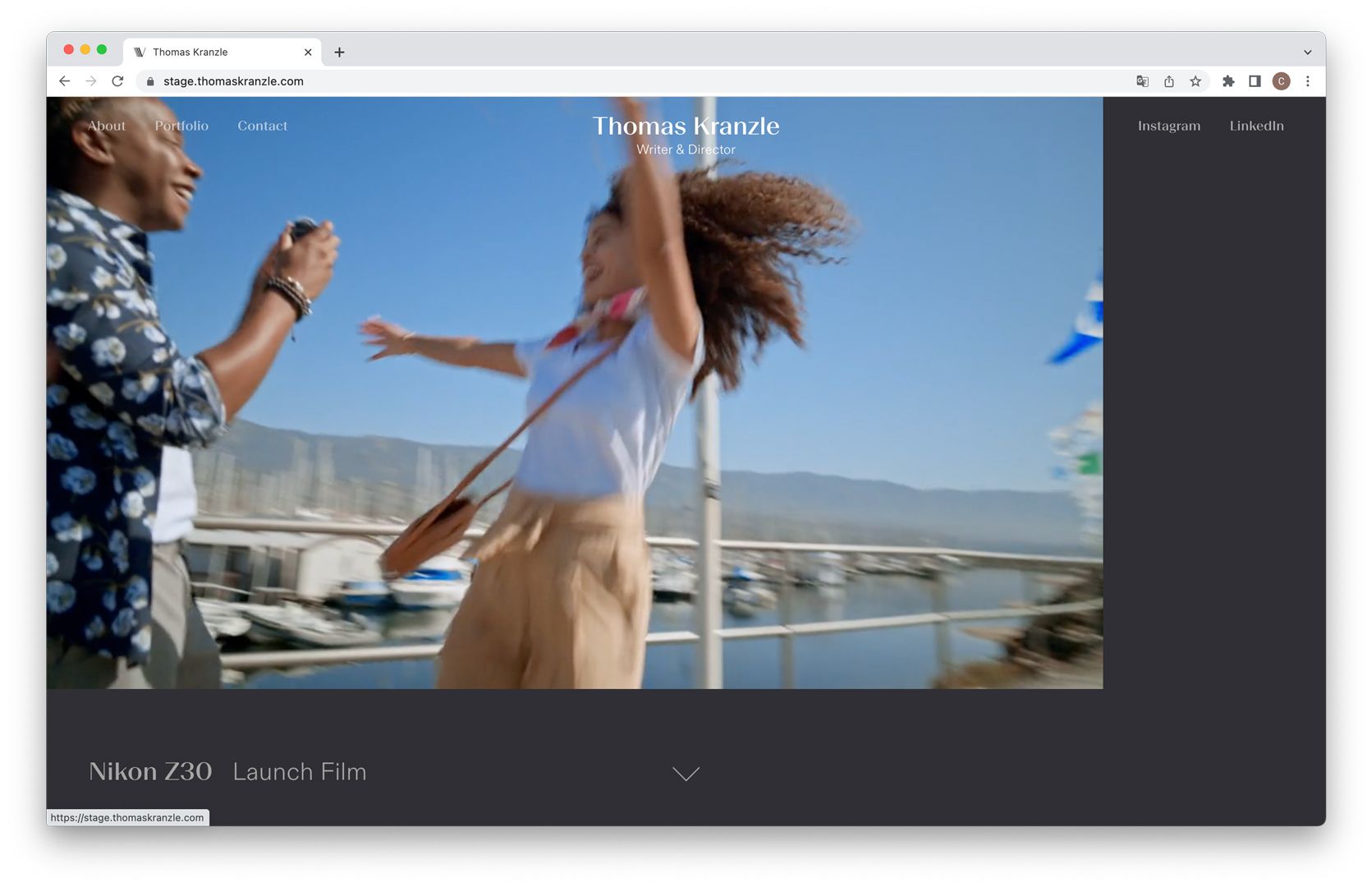Open Chrome's three-dot menu
The width and height of the screenshot is (1372, 887).
click(1308, 81)
